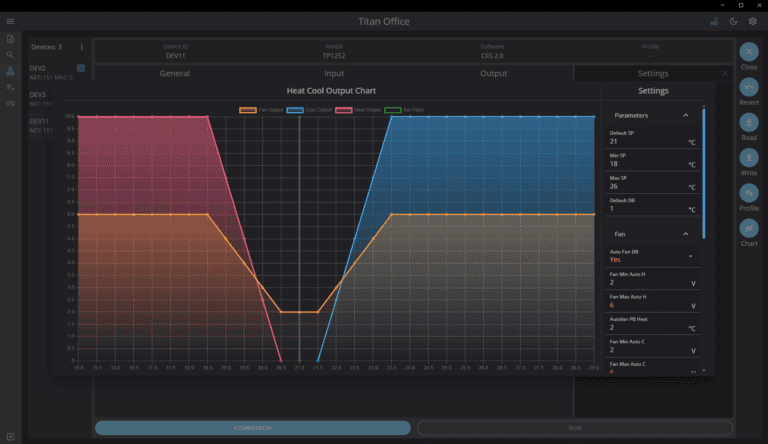
Task: Click the Fan Min Auto H field
Action: click(x=652, y=279)
